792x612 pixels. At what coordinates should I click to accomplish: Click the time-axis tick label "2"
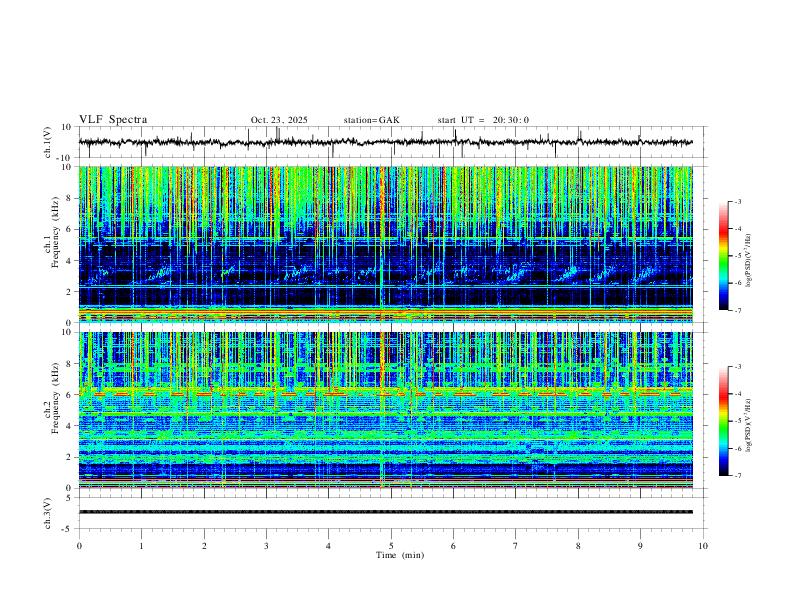coord(204,546)
